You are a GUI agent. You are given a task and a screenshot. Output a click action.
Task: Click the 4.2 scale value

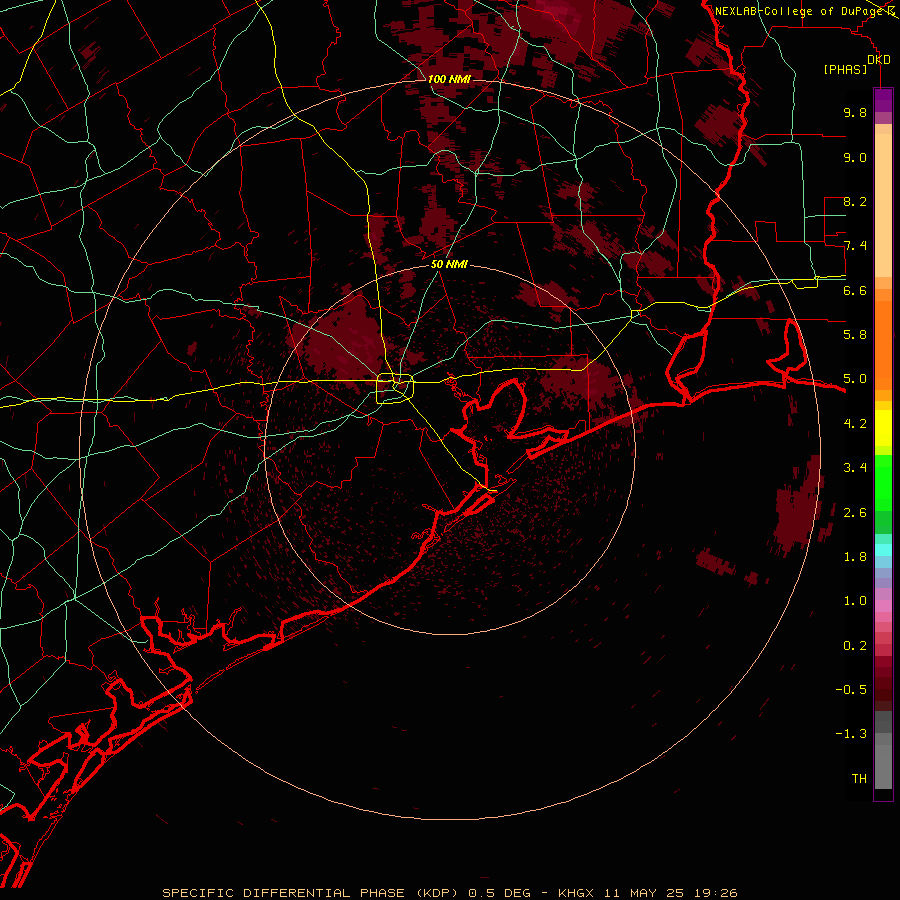855,424
